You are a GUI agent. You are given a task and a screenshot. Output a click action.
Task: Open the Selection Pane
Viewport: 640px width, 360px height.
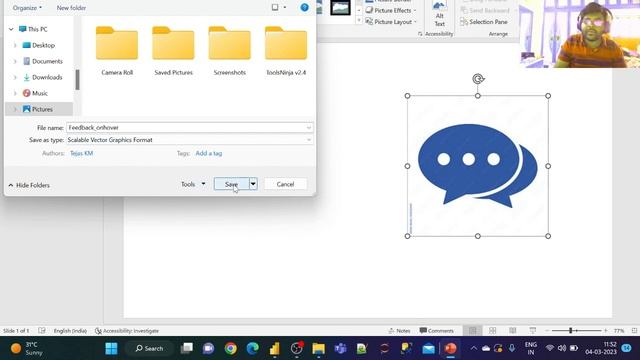pos(484,22)
